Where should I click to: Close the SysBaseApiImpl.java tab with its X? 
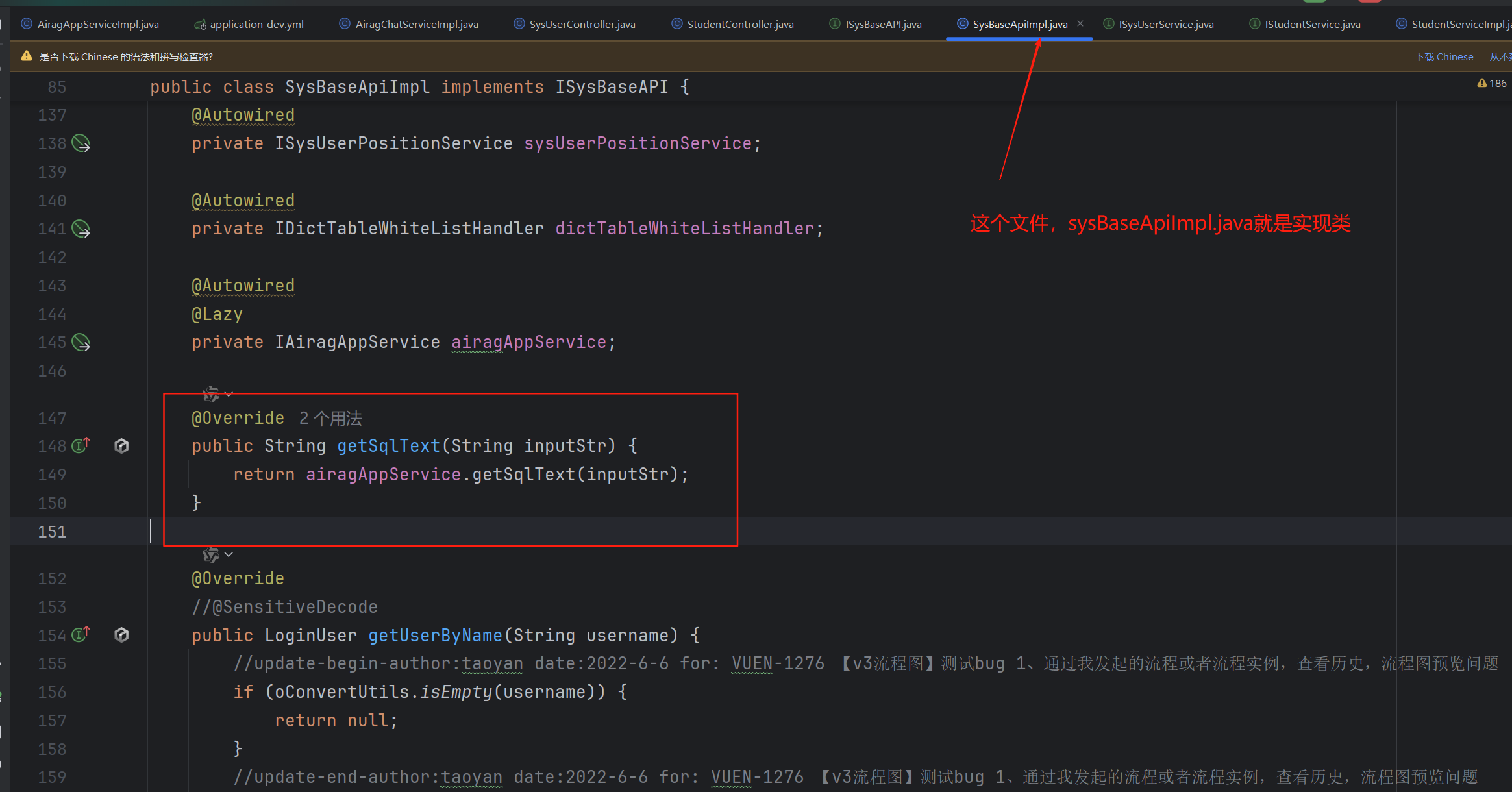pos(1080,23)
